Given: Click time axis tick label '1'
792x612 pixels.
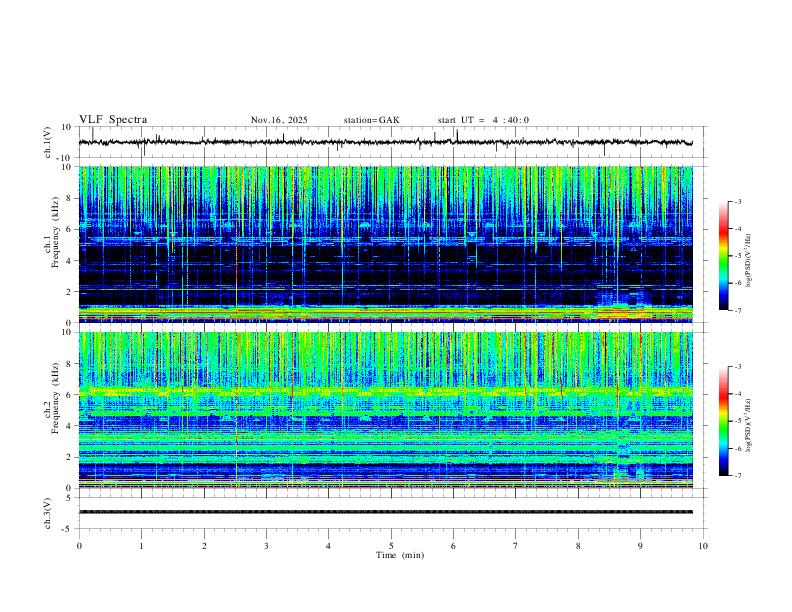Looking at the screenshot, I should pyautogui.click(x=141, y=546).
